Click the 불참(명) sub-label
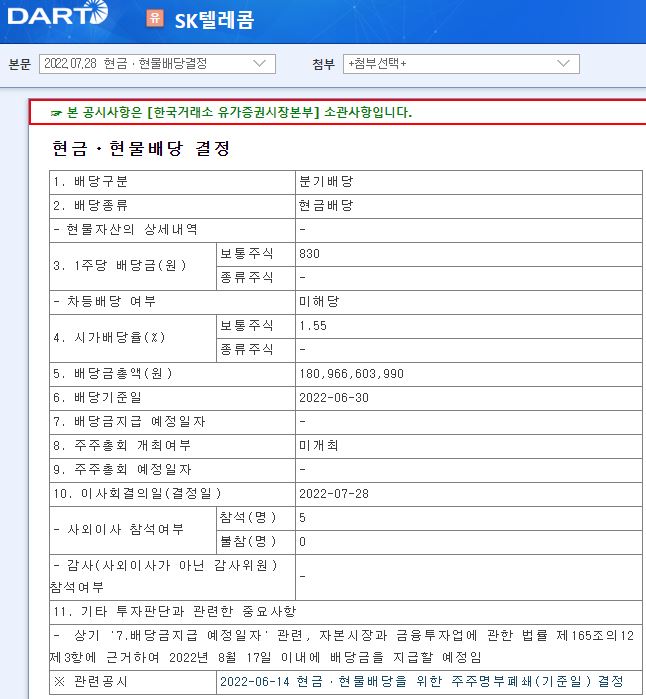 pos(248,542)
